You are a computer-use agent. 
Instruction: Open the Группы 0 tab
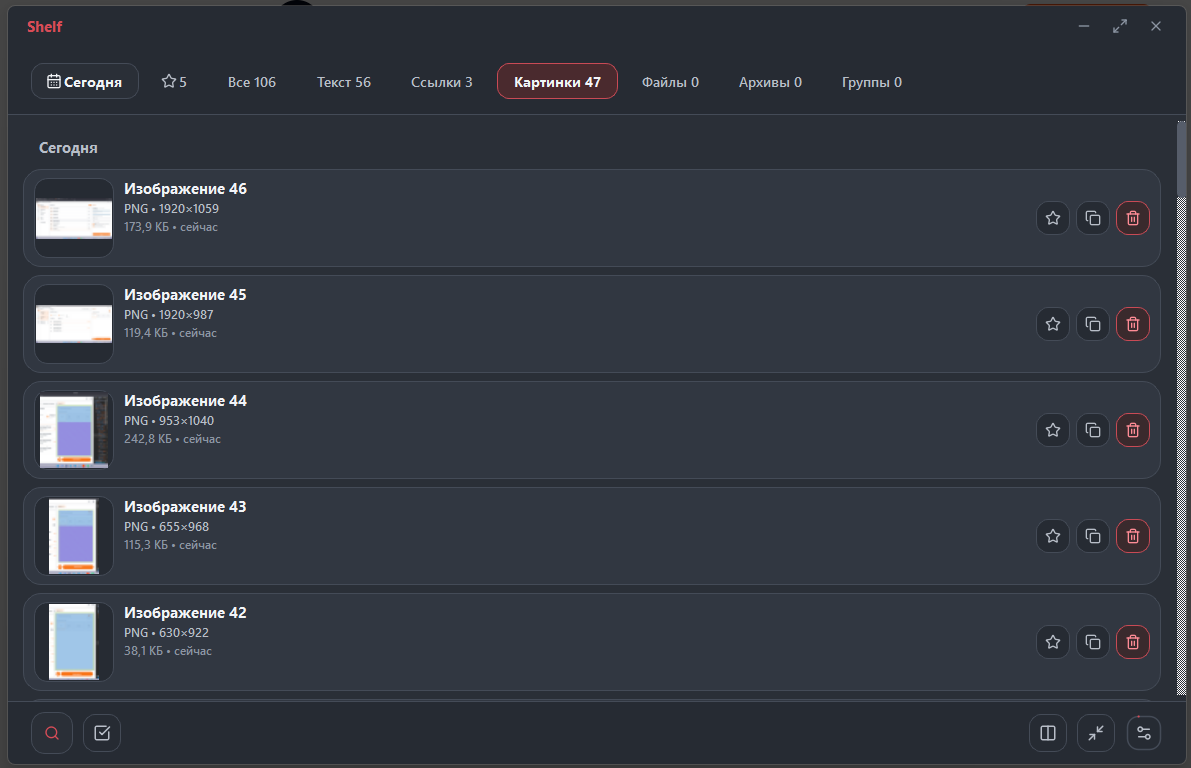[x=872, y=82]
